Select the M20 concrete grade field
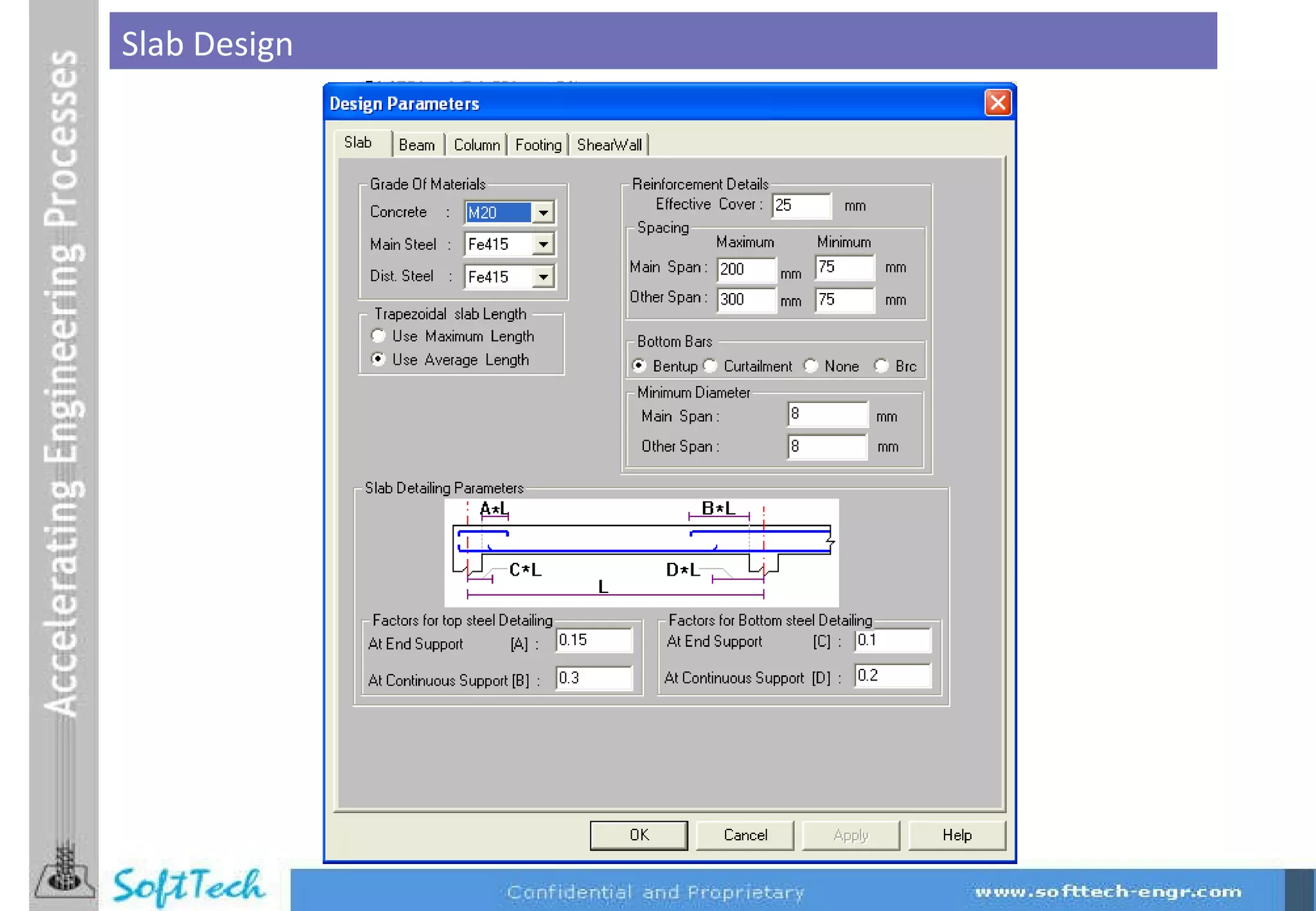Image resolution: width=1316 pixels, height=911 pixels. coord(499,213)
